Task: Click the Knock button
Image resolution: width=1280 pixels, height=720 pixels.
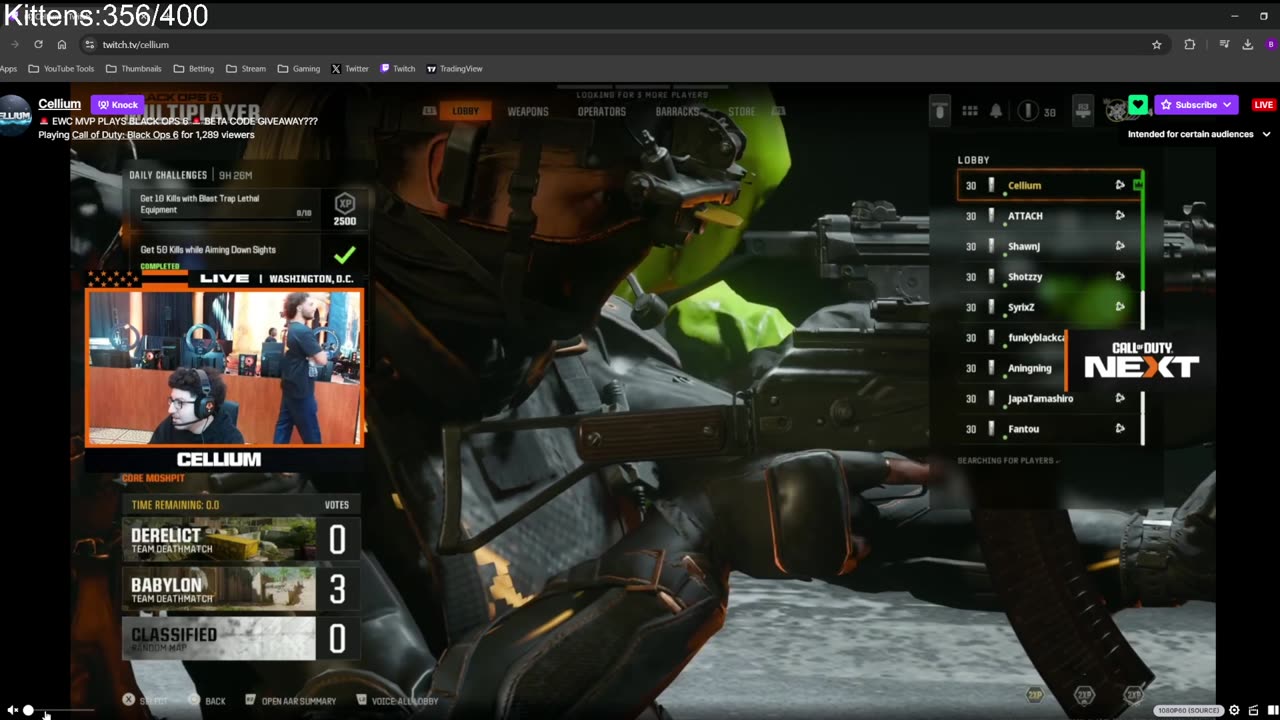Action: [x=117, y=105]
